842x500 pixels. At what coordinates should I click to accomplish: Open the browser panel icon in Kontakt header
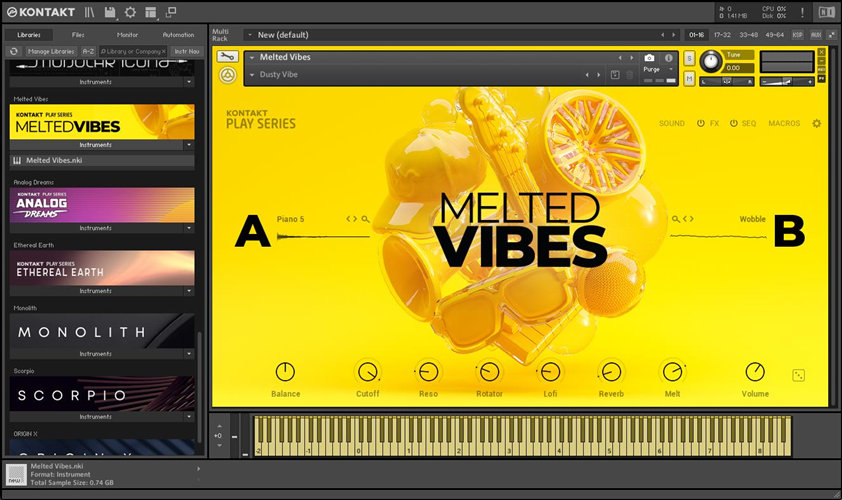(89, 12)
